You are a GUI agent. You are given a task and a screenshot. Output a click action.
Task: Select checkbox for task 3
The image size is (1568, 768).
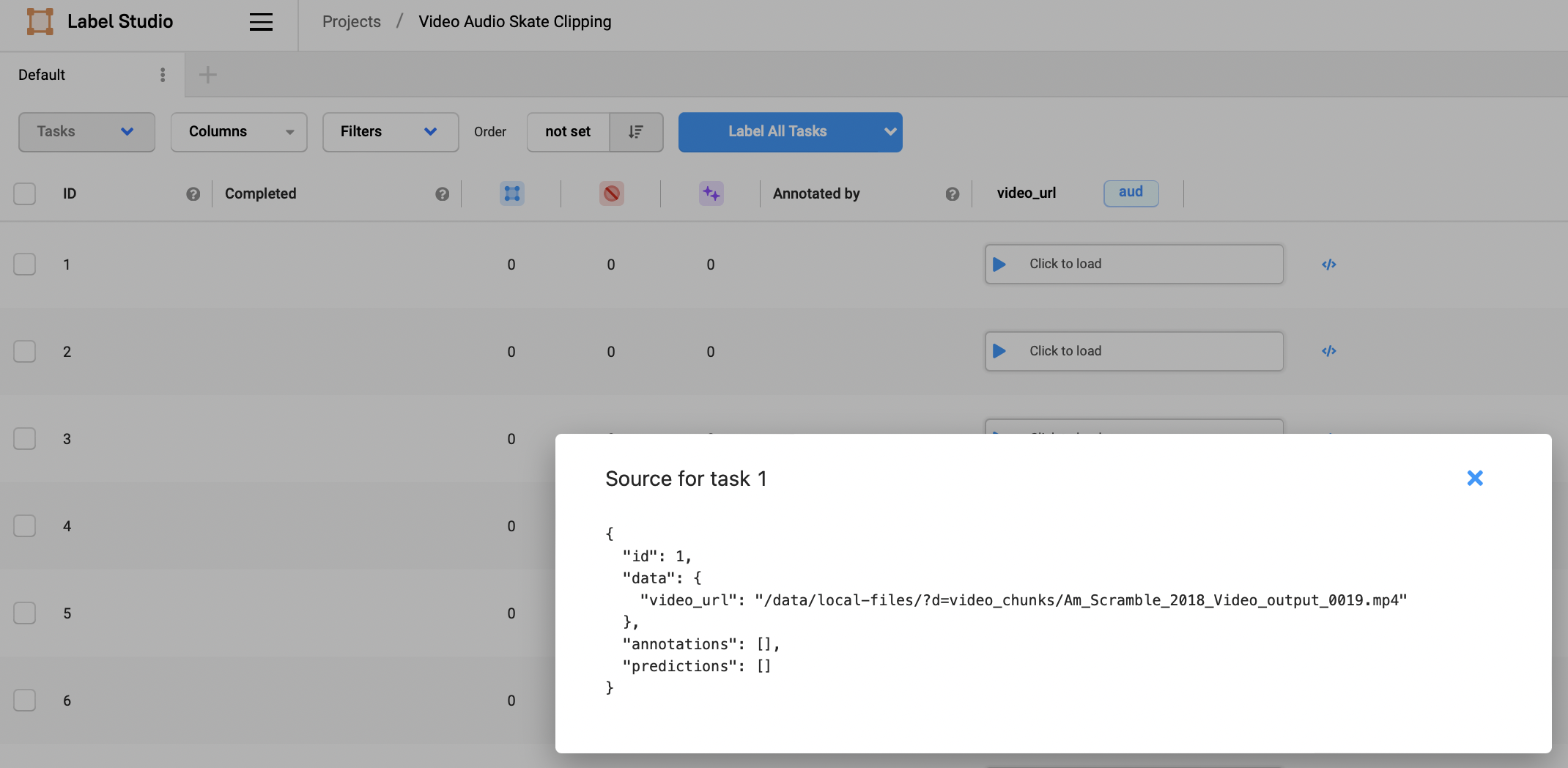25,439
